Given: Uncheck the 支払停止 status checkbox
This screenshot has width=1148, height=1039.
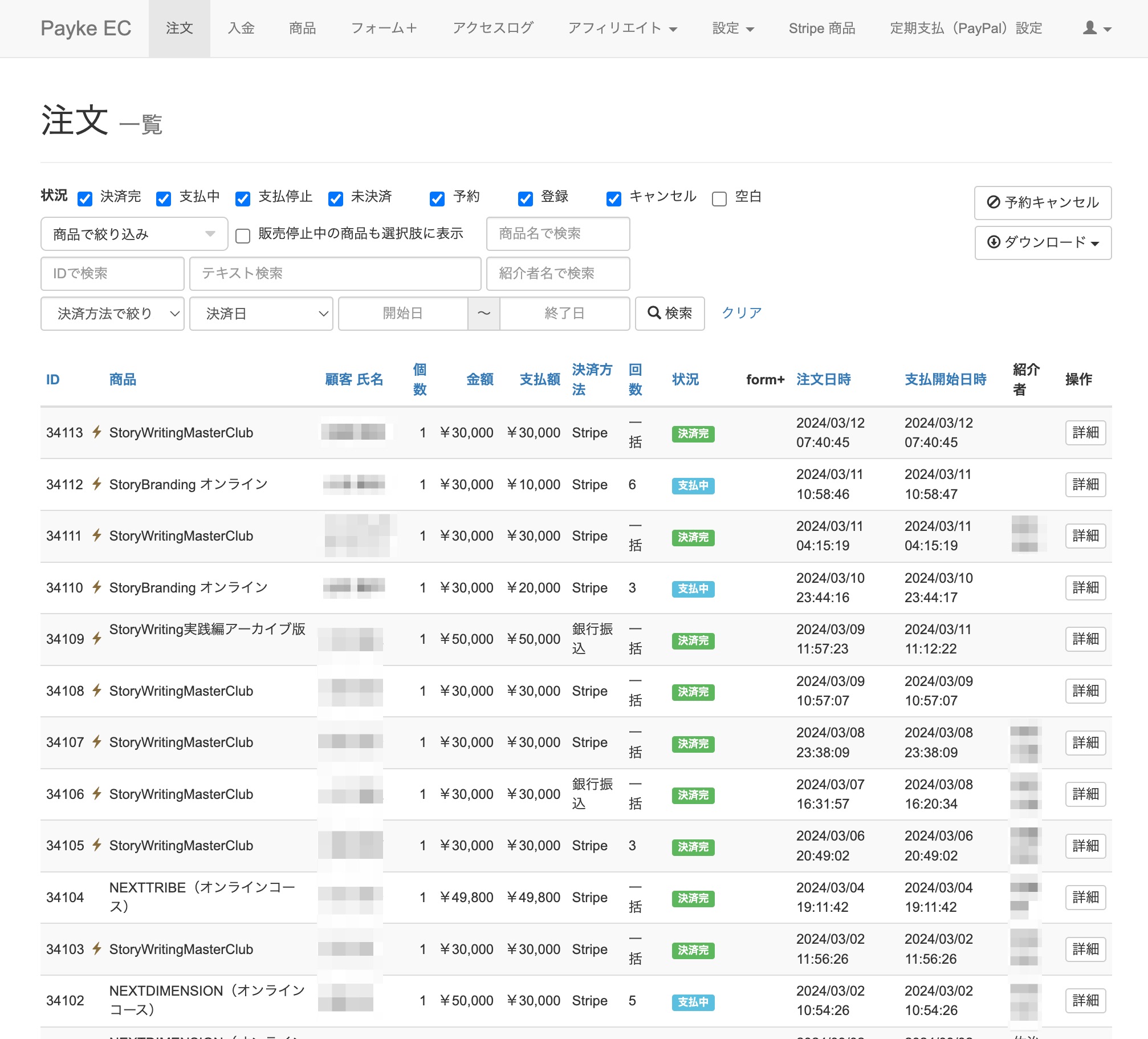Looking at the screenshot, I should [243, 198].
